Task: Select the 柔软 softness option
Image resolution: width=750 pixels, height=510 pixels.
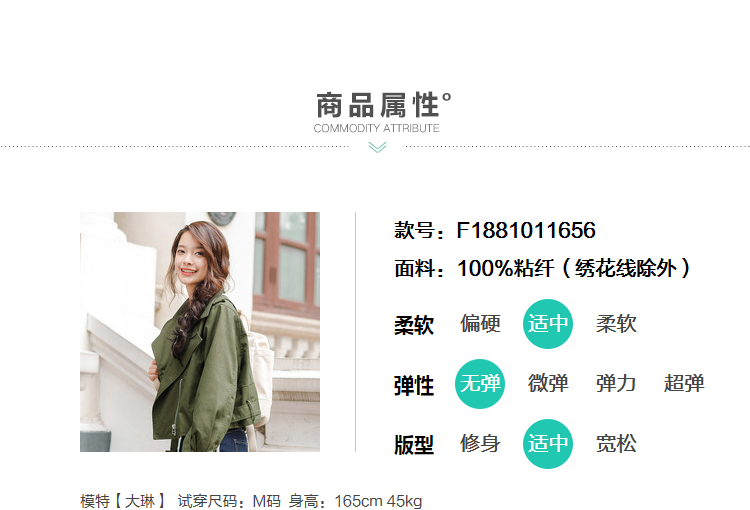Action: (x=616, y=324)
